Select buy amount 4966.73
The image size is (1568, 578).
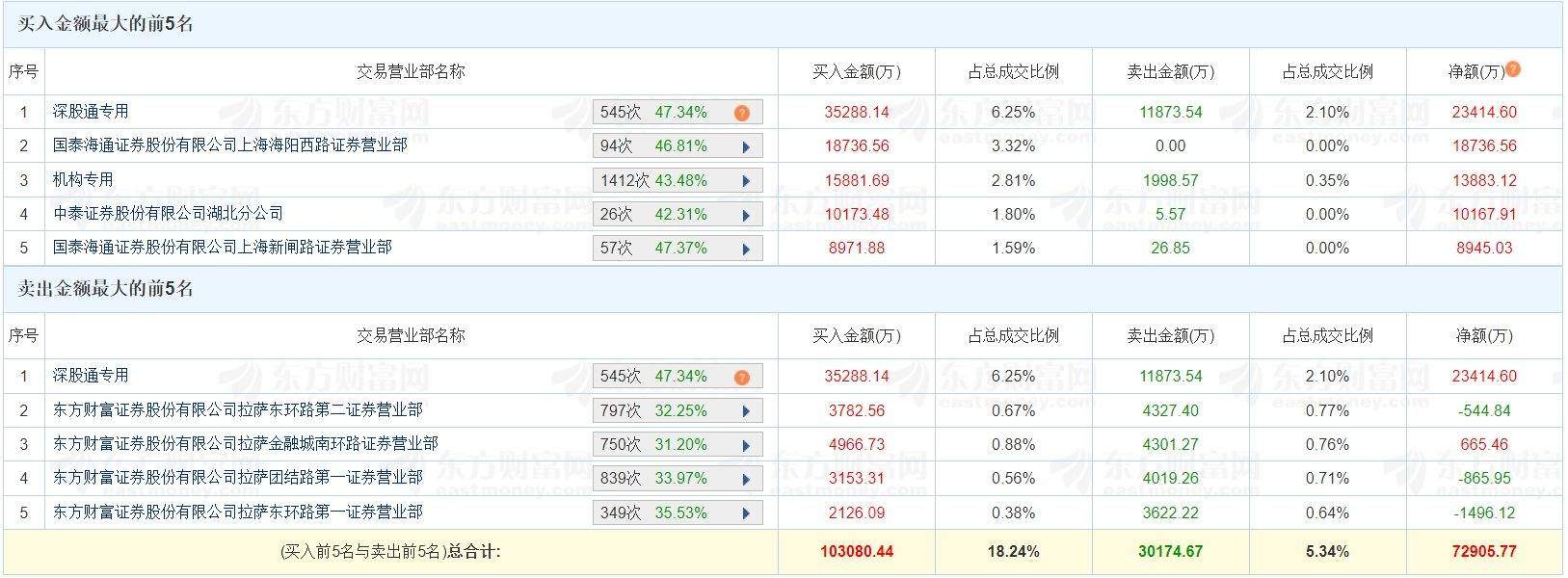tap(856, 444)
